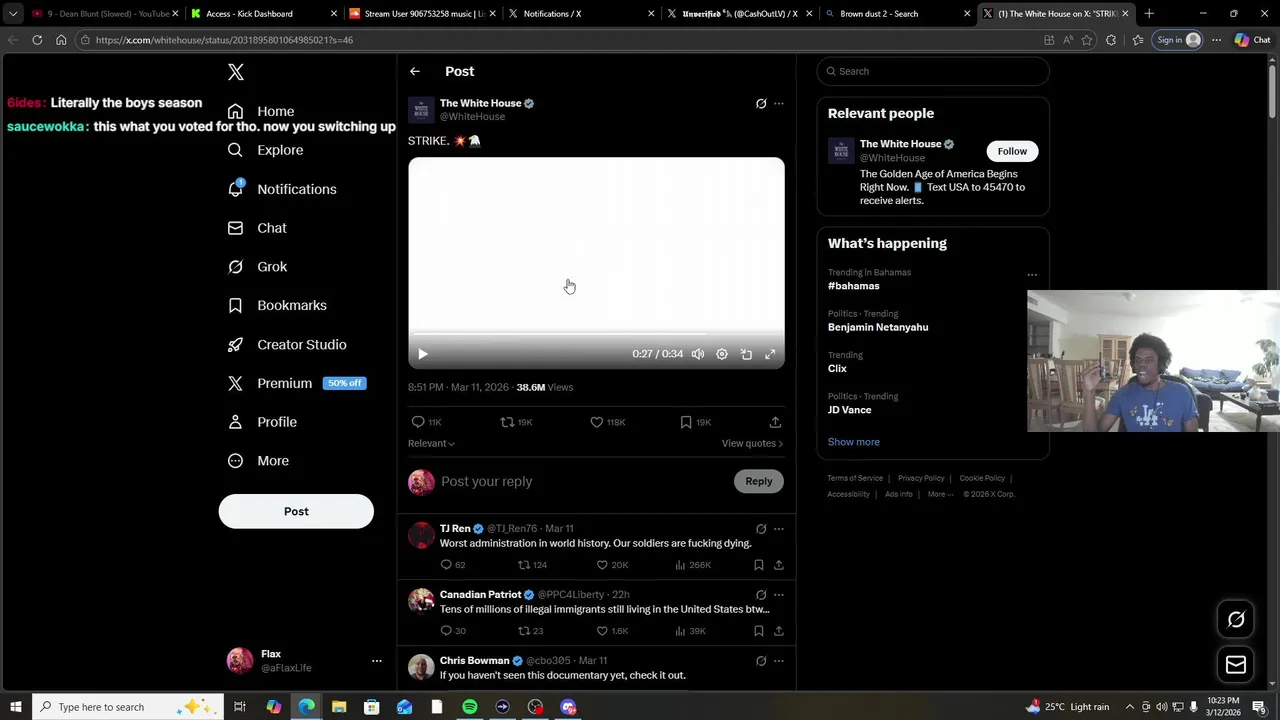Open Premium in the sidebar
The width and height of the screenshot is (1280, 720).
click(x=295, y=383)
